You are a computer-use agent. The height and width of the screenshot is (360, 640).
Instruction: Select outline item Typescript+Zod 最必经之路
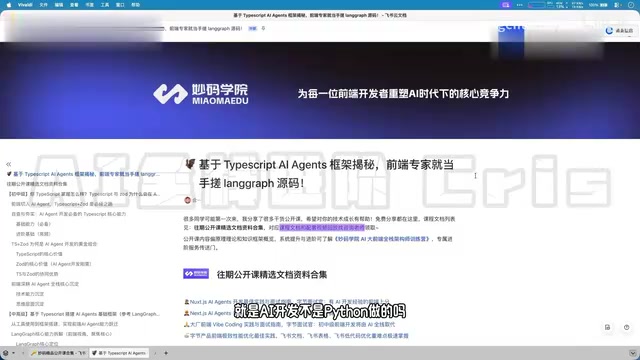(62, 204)
